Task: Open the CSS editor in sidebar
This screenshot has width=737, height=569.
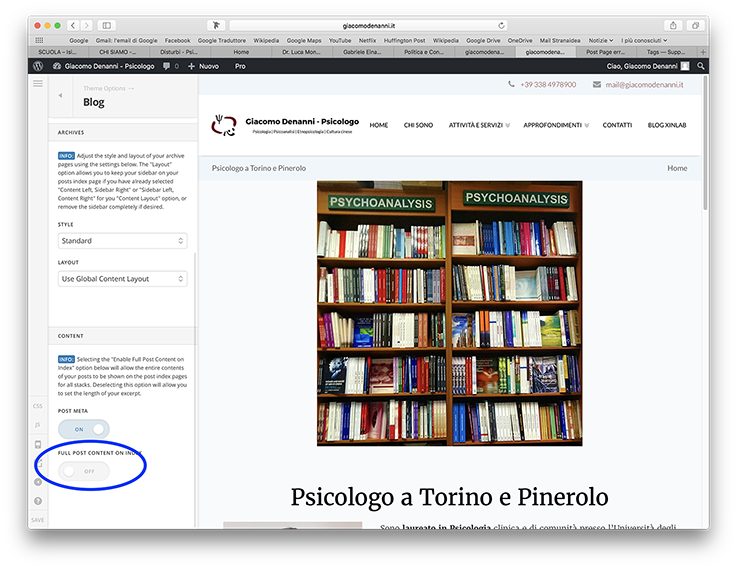Action: tap(38, 406)
